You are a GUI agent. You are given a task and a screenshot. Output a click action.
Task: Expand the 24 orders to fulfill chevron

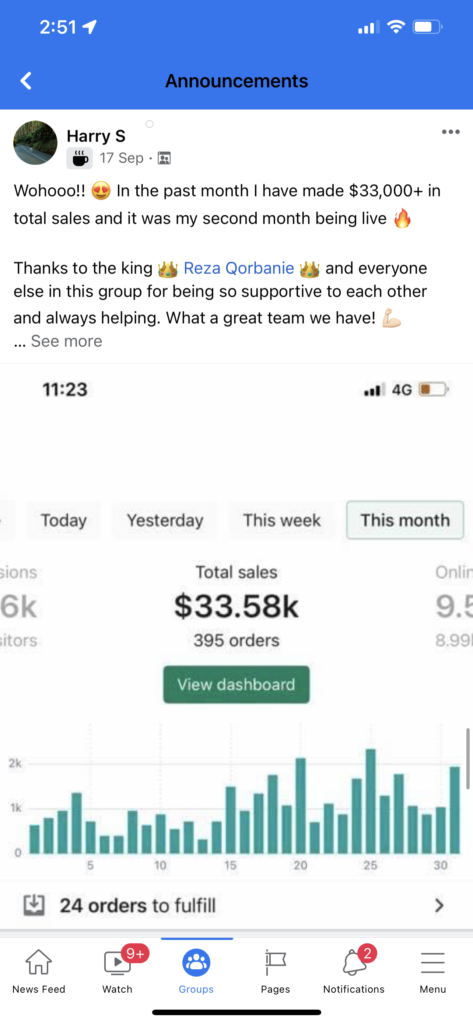(x=440, y=905)
